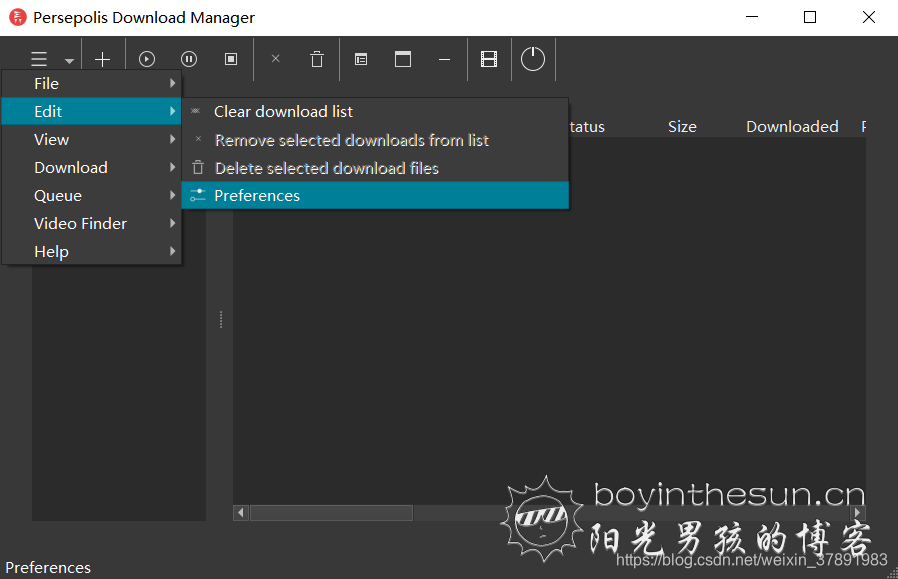Click the trash delete toolbar icon
The image size is (898, 579).
(x=317, y=59)
